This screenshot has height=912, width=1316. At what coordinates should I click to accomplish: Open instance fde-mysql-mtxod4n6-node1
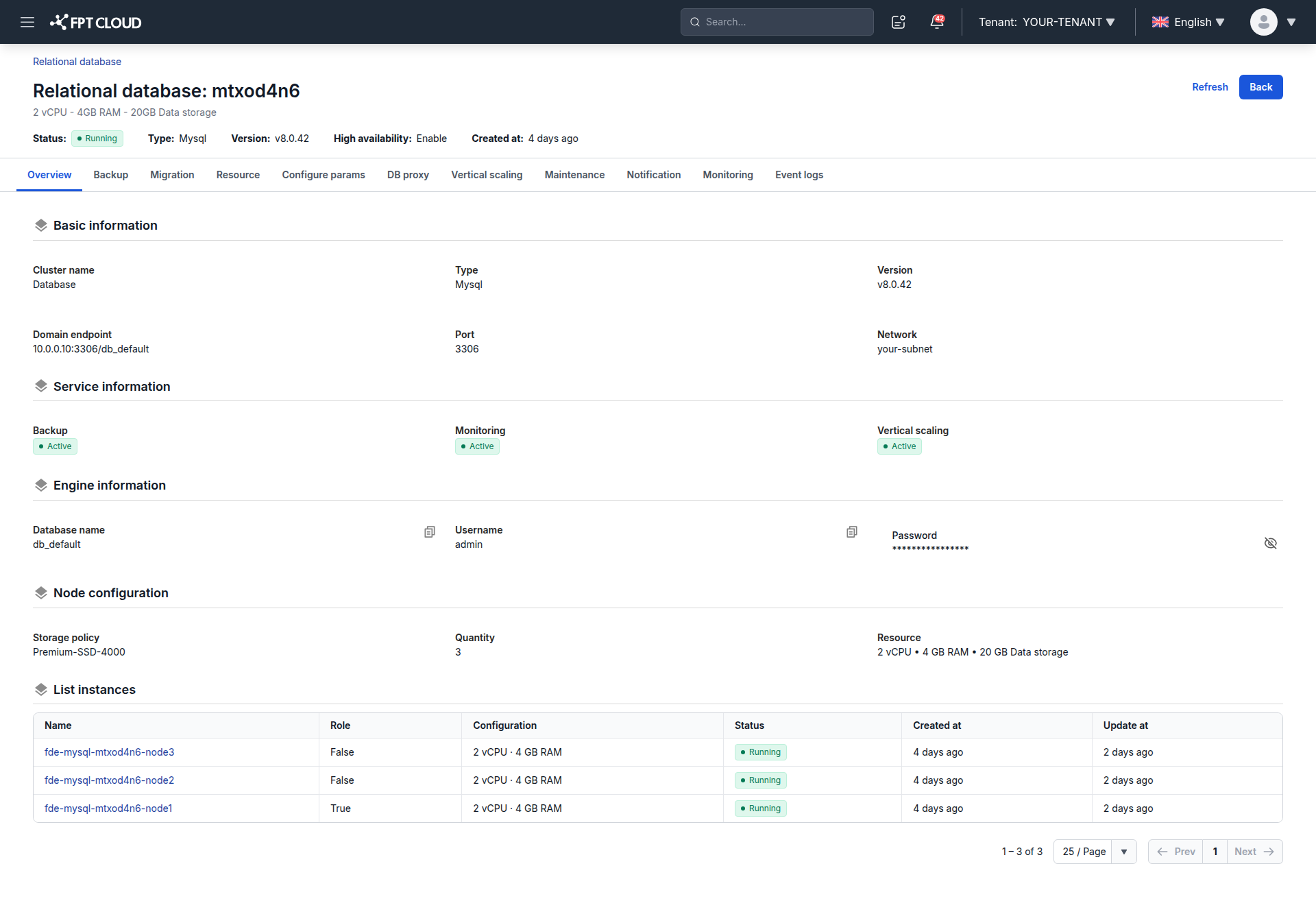point(108,808)
